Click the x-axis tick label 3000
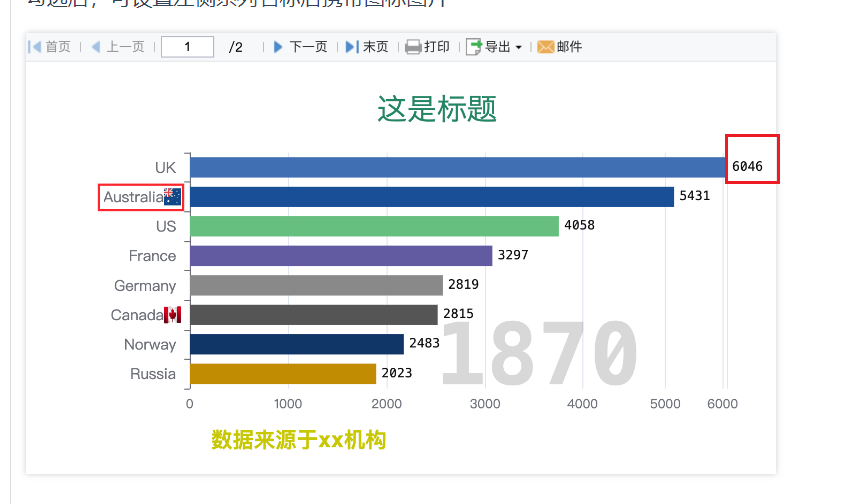 pyautogui.click(x=485, y=404)
